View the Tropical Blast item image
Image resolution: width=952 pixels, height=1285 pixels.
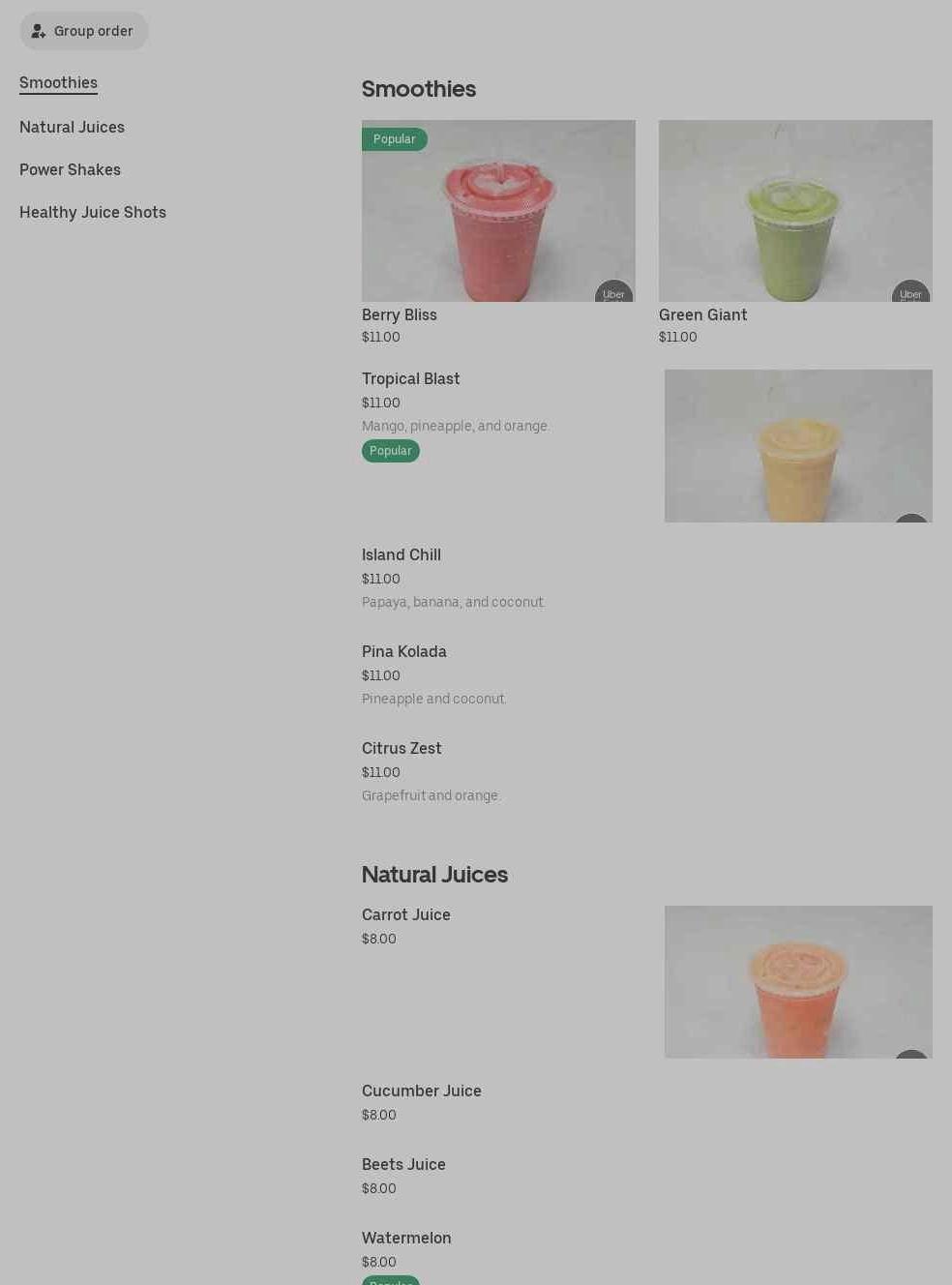(x=798, y=446)
